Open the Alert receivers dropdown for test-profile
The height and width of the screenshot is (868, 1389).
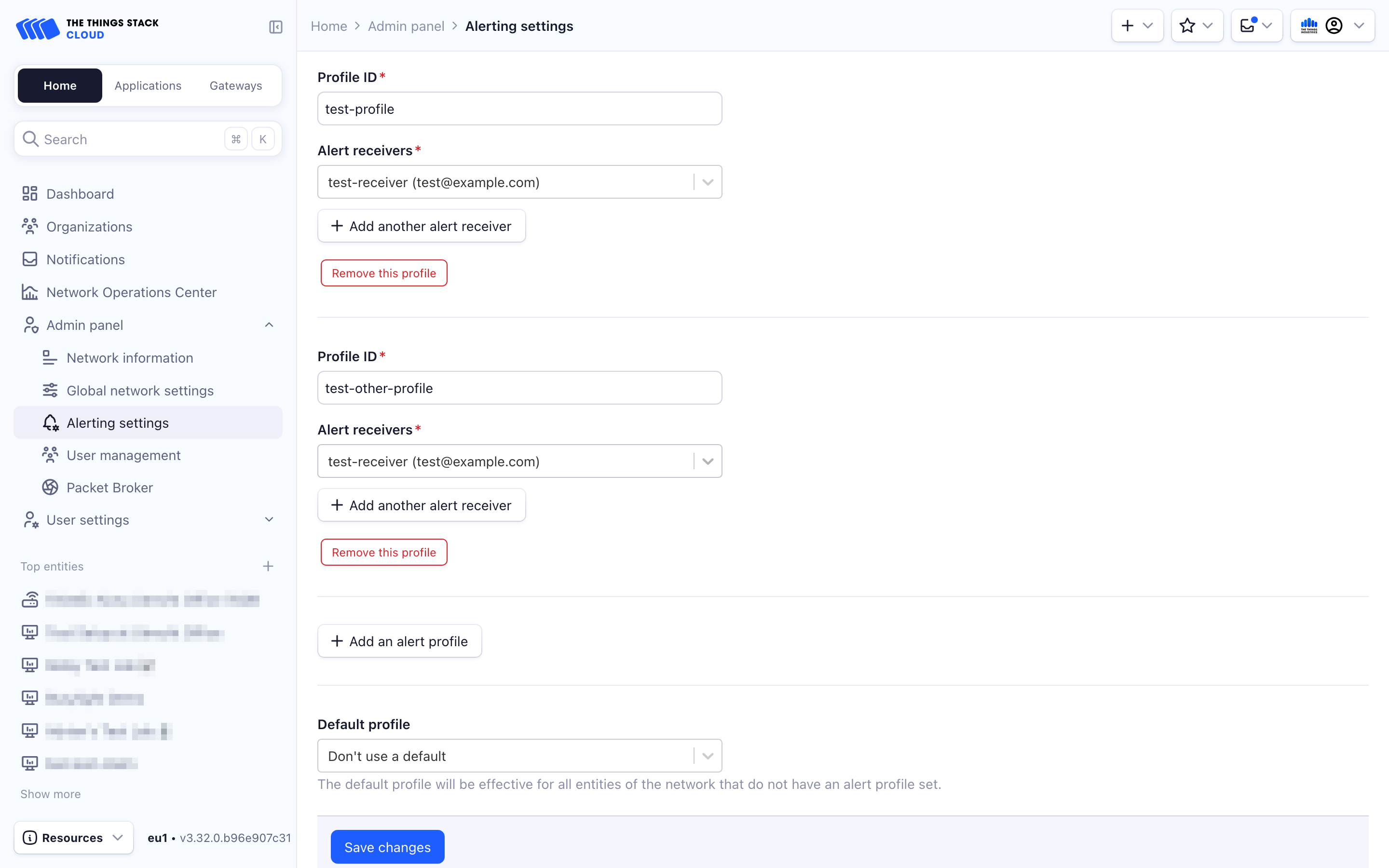click(x=707, y=181)
